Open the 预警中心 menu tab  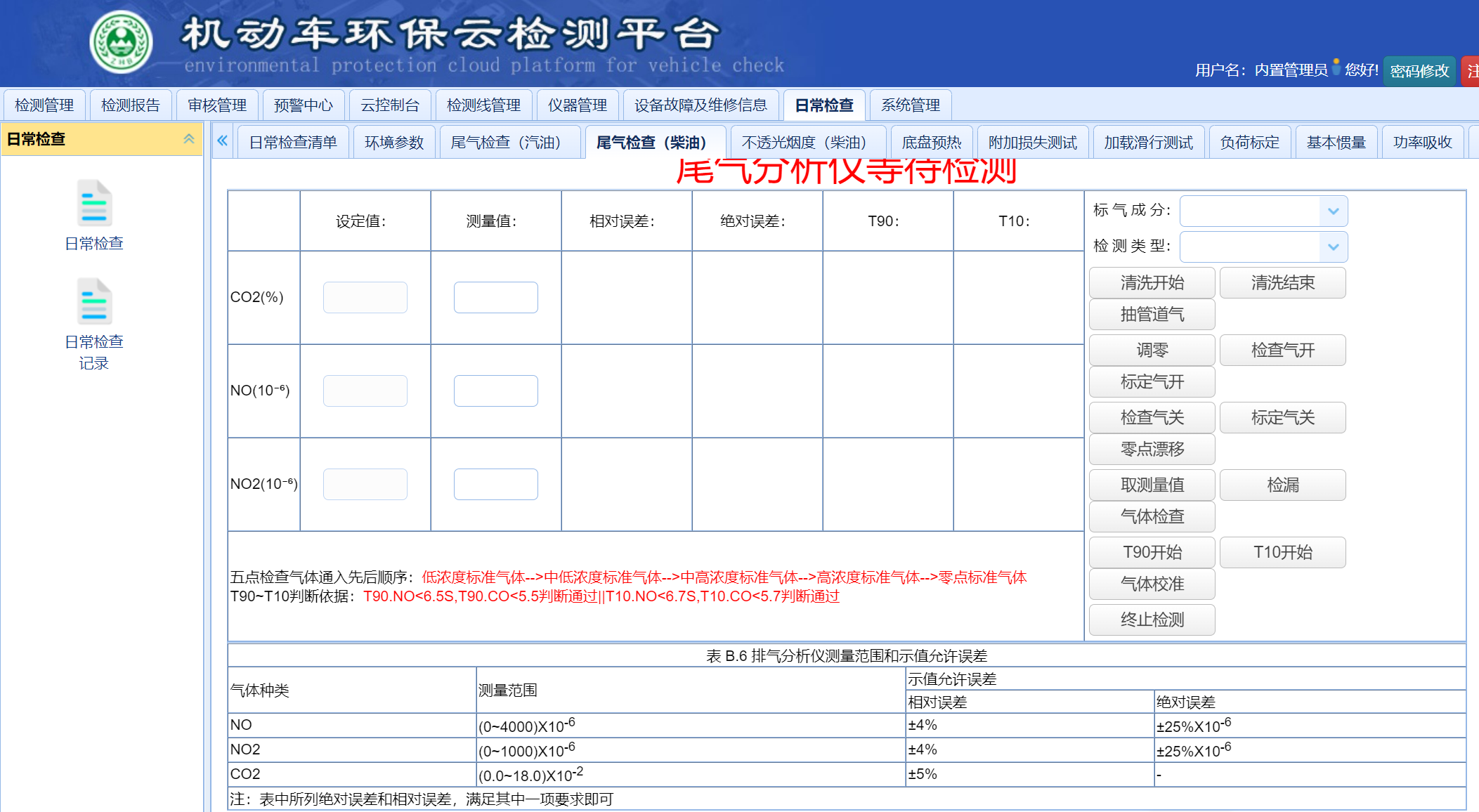[x=304, y=105]
